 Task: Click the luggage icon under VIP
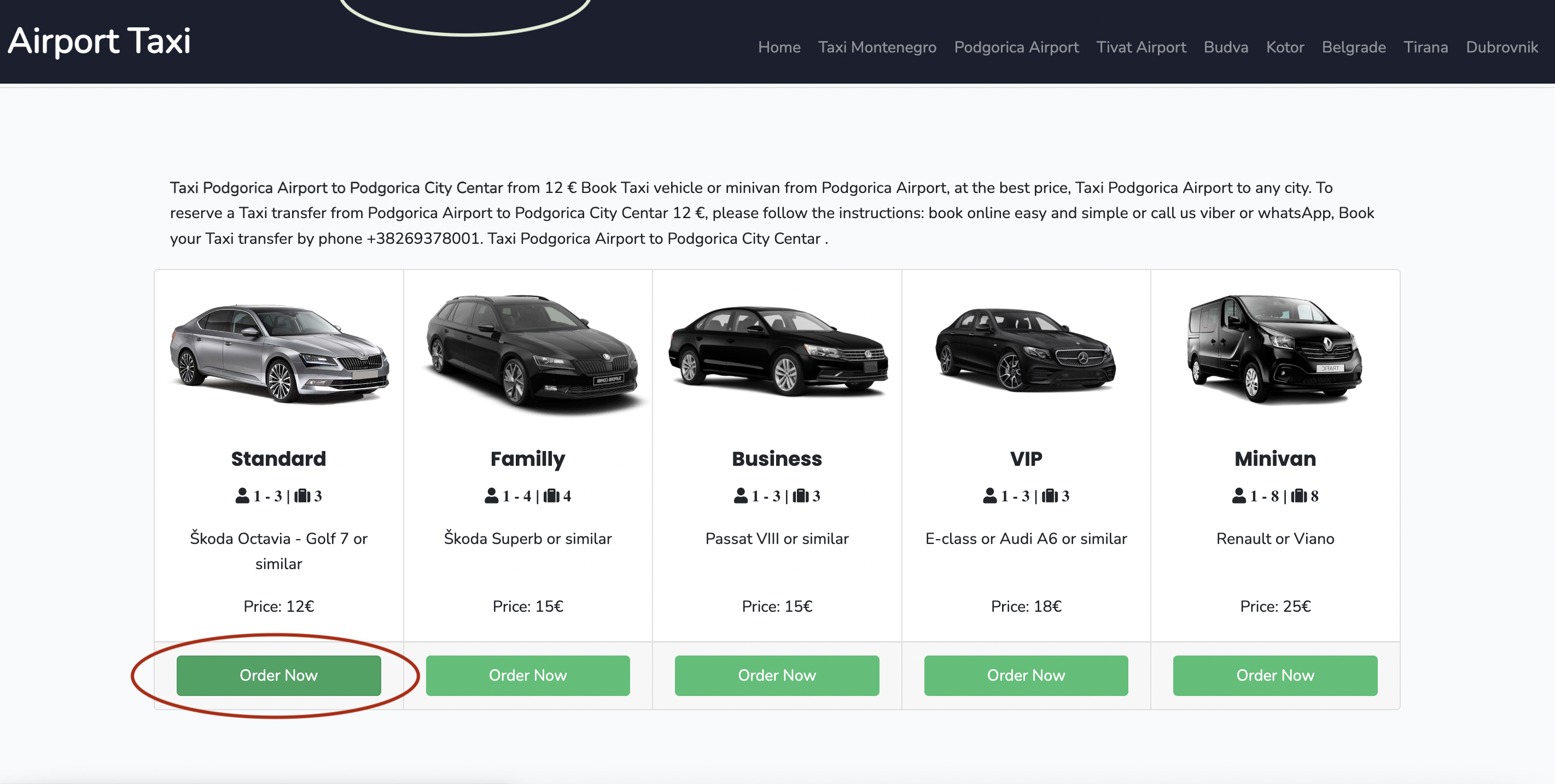(x=1050, y=495)
